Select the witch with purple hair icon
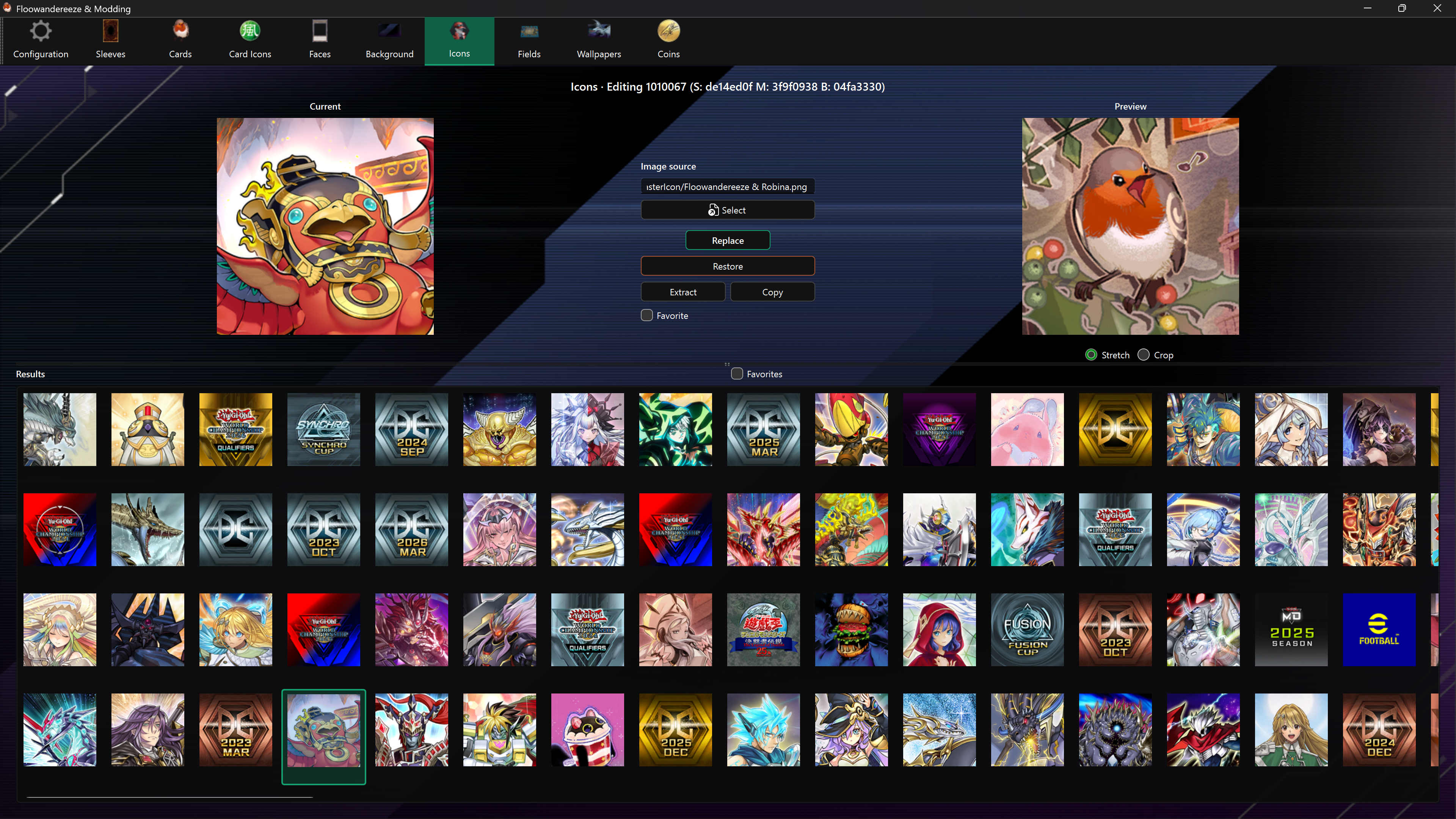Image resolution: width=1456 pixels, height=819 pixels. click(851, 730)
